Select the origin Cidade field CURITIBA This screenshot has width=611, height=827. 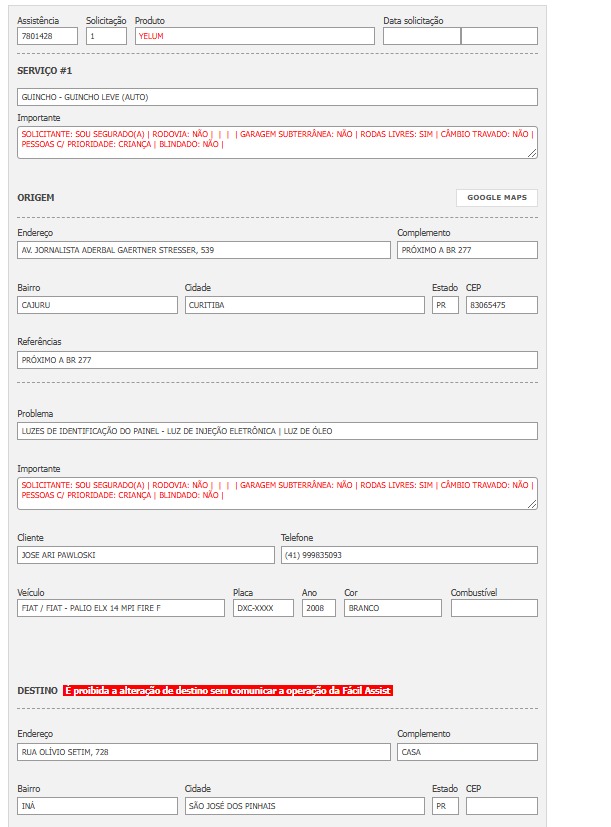click(x=304, y=305)
